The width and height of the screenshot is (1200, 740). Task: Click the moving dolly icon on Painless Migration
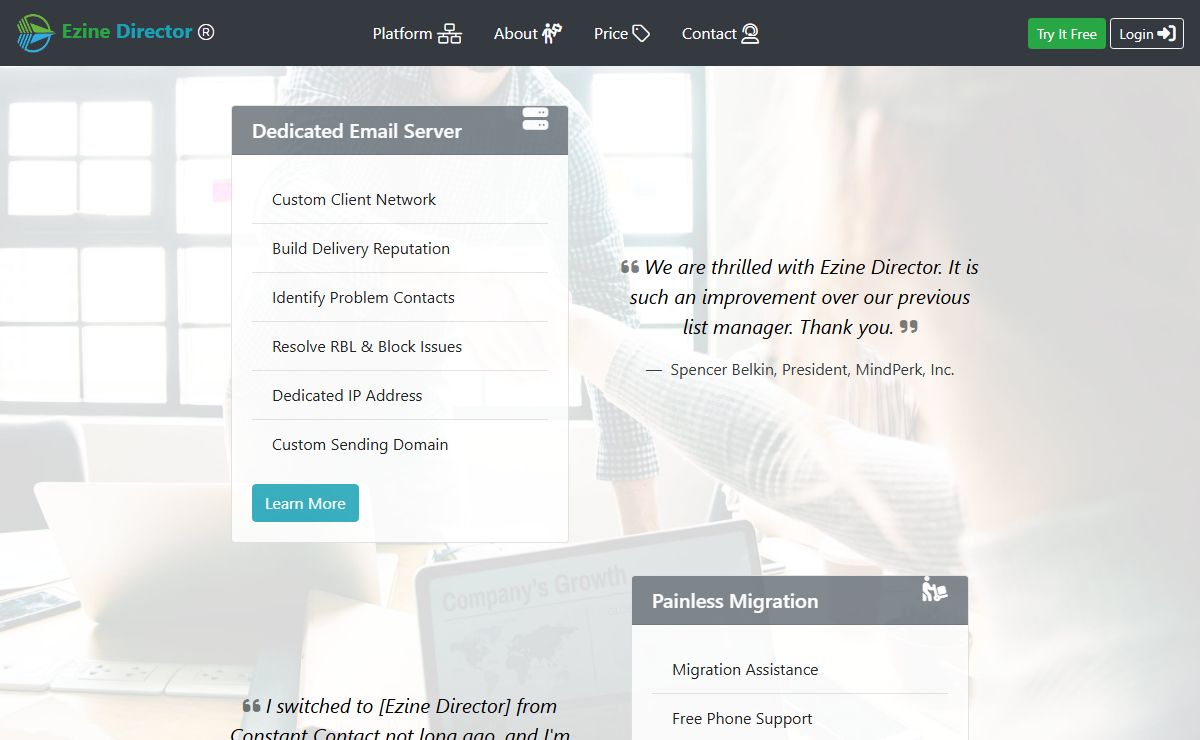934,589
